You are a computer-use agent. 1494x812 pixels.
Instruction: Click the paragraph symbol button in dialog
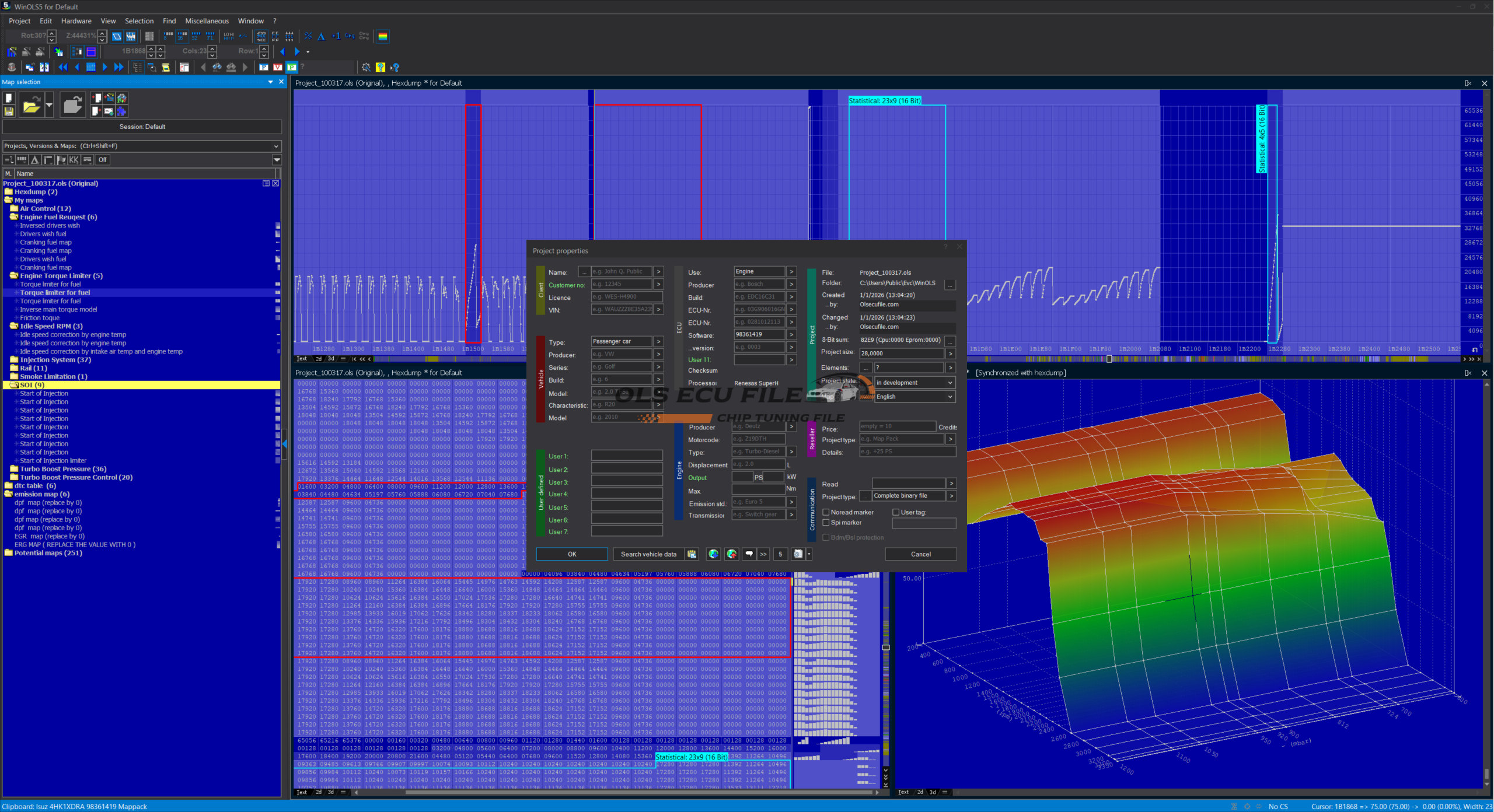[780, 554]
